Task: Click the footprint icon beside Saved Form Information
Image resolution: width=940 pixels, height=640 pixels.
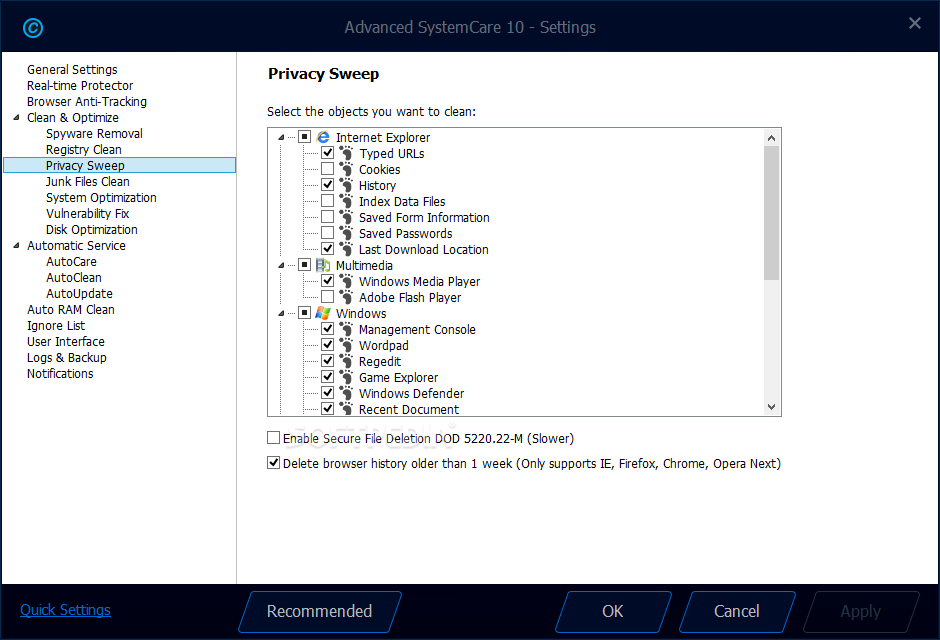Action: pyautogui.click(x=346, y=217)
